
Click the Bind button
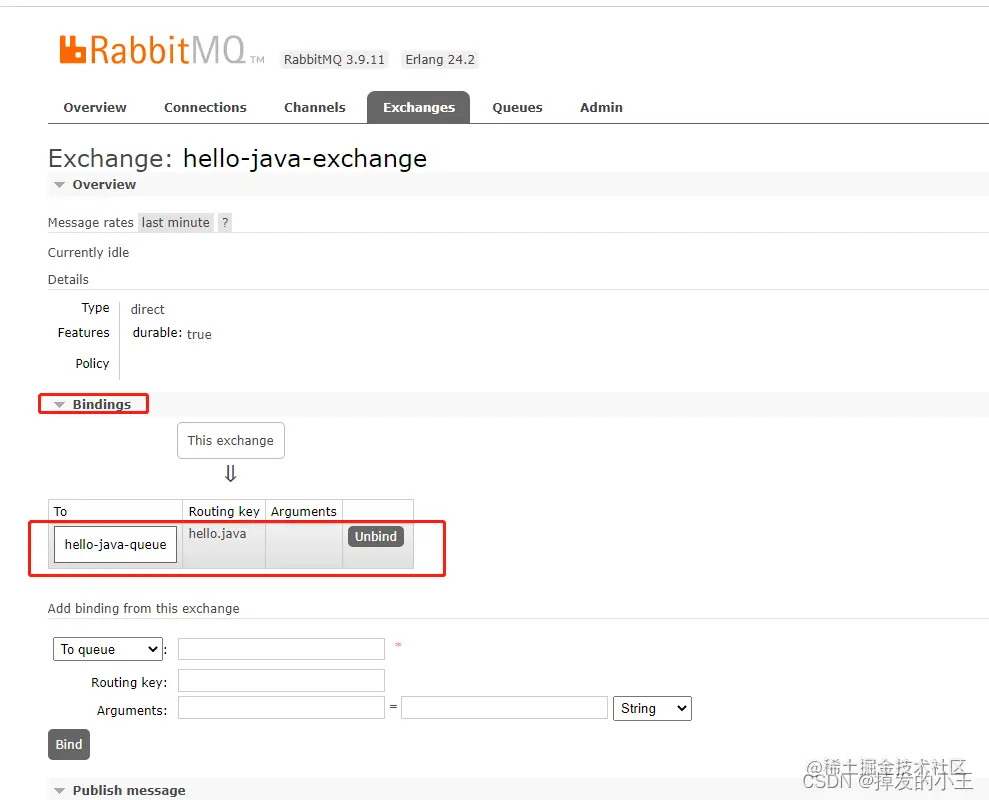point(69,744)
